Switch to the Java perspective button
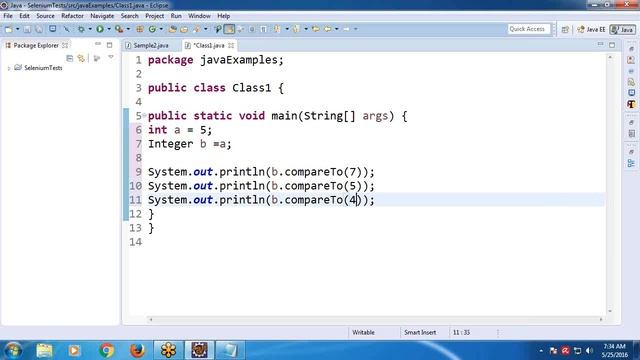 [x=622, y=29]
